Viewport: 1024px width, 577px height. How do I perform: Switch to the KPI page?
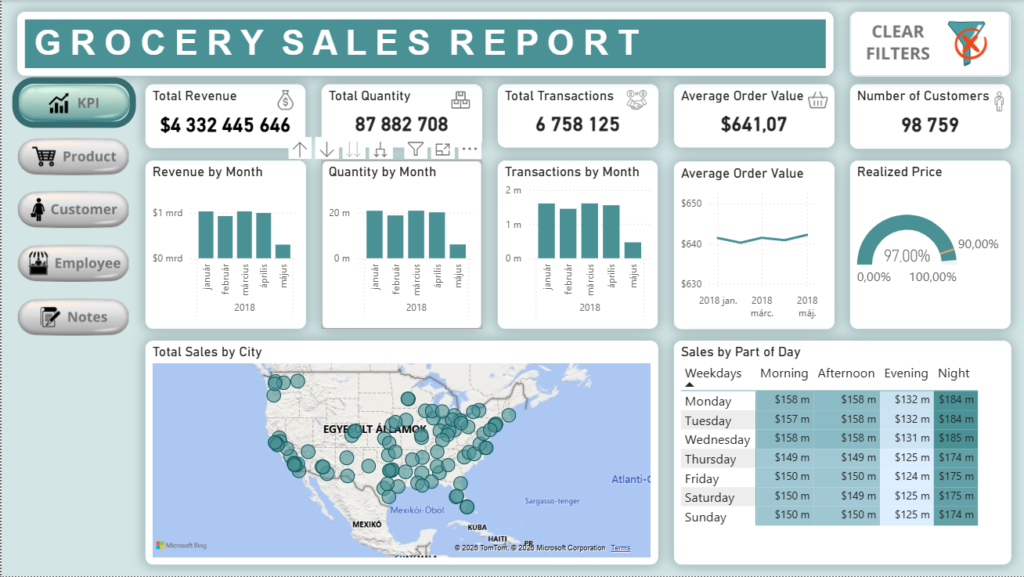pos(75,103)
